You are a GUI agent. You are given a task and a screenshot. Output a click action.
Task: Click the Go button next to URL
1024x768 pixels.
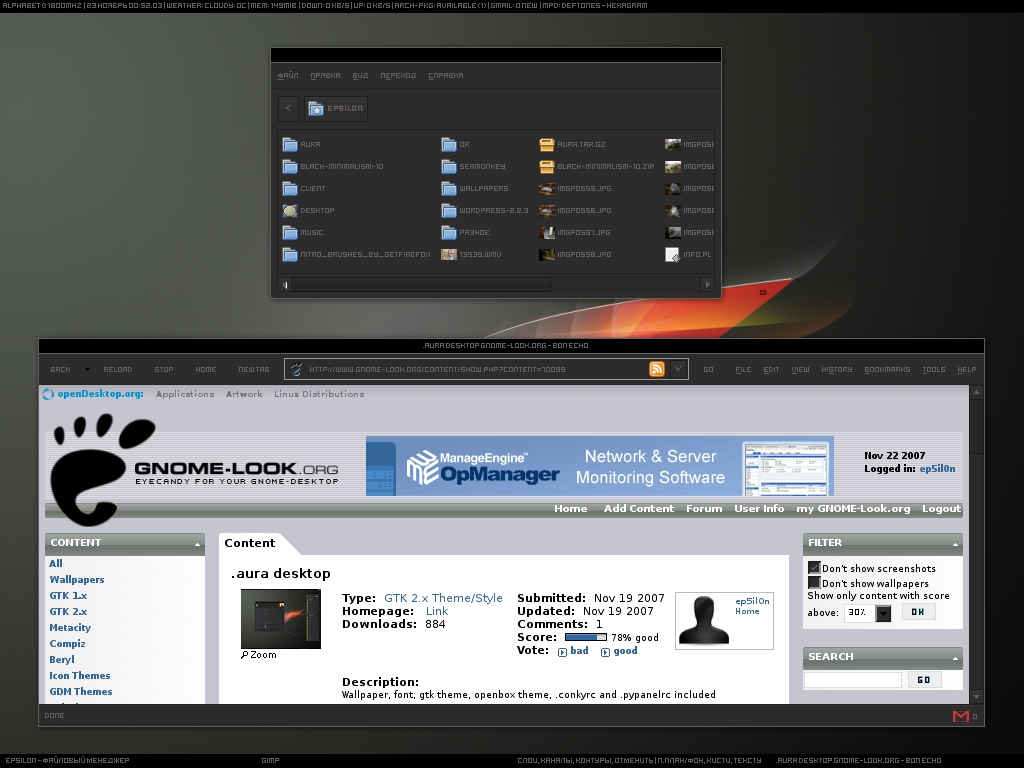point(709,370)
